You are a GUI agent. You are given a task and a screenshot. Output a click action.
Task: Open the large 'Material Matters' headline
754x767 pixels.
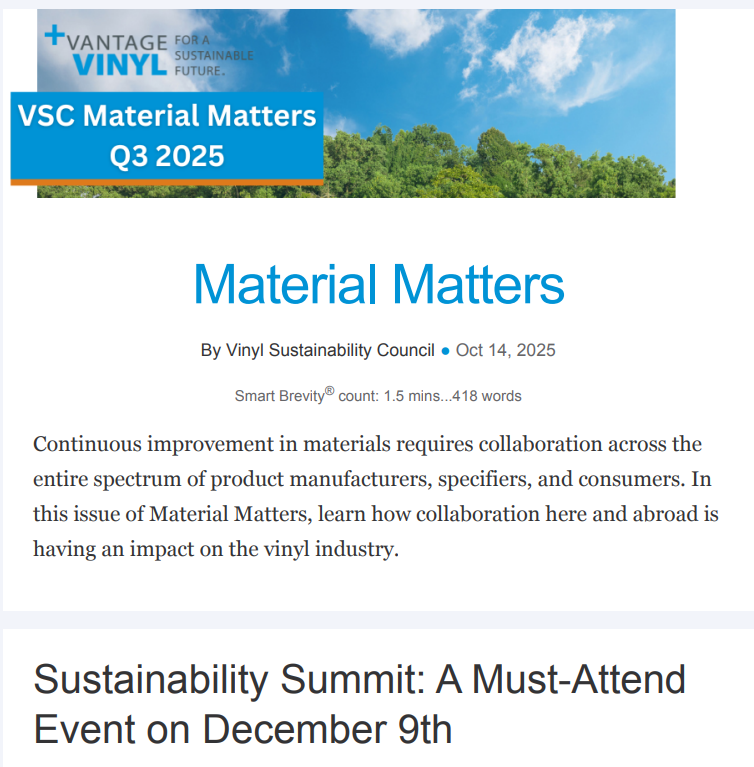(378, 284)
